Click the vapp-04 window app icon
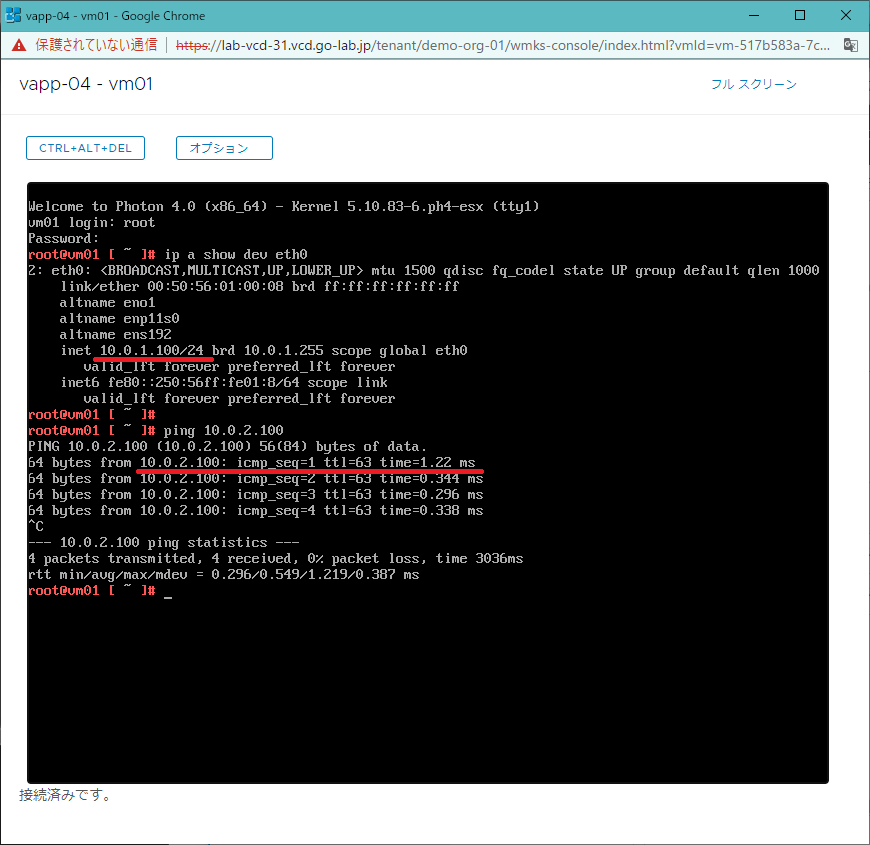 coord(13,15)
